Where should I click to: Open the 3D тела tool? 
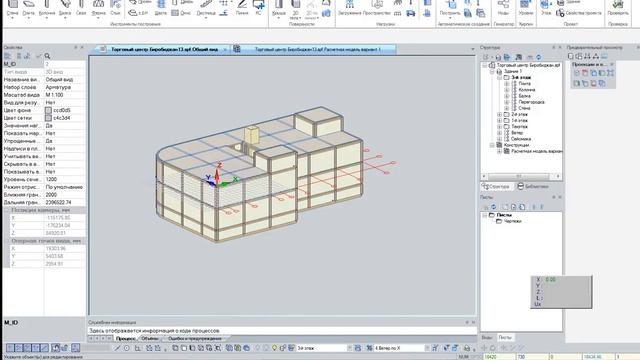tap(296, 10)
